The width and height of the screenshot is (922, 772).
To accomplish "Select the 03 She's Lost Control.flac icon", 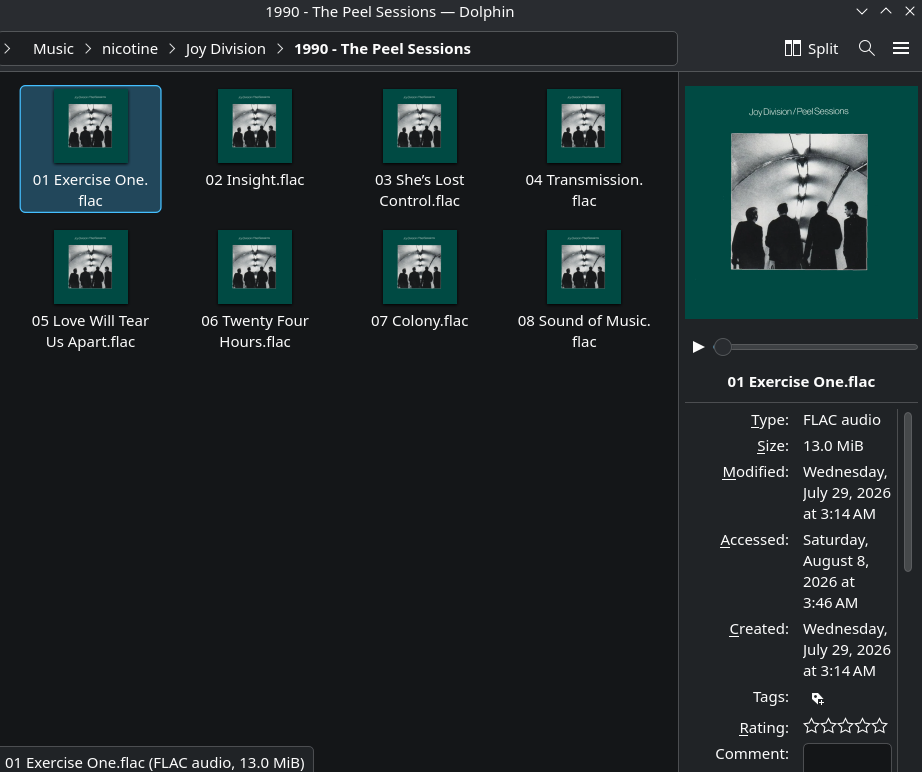I will 420,126.
